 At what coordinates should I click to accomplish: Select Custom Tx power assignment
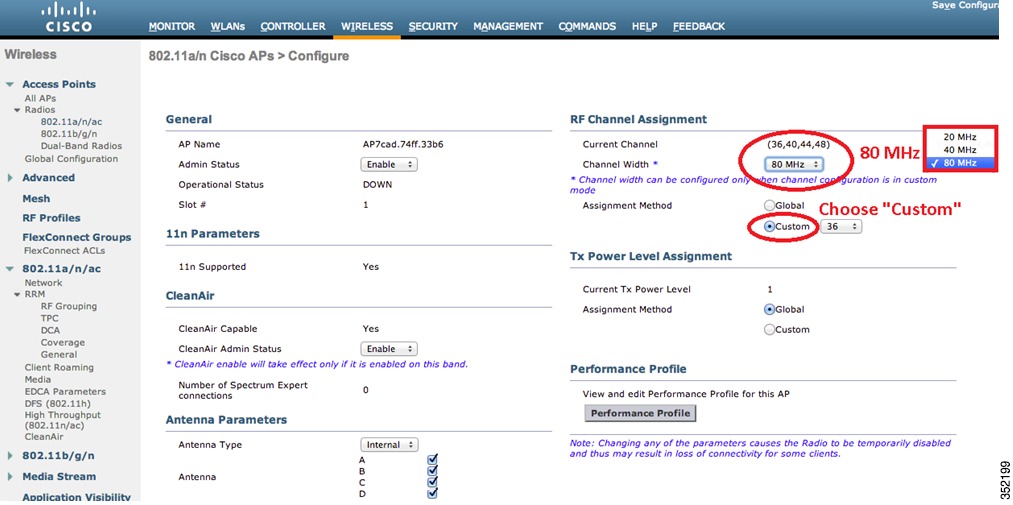pyautogui.click(x=769, y=329)
